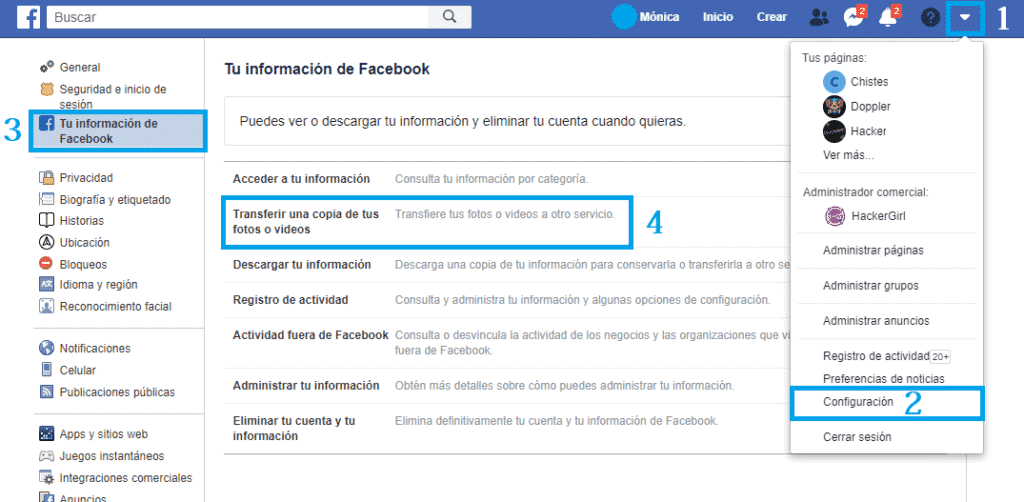The height and width of the screenshot is (502, 1024).
Task: Click the Juegos instantáneos gamepad icon
Action: point(46,456)
